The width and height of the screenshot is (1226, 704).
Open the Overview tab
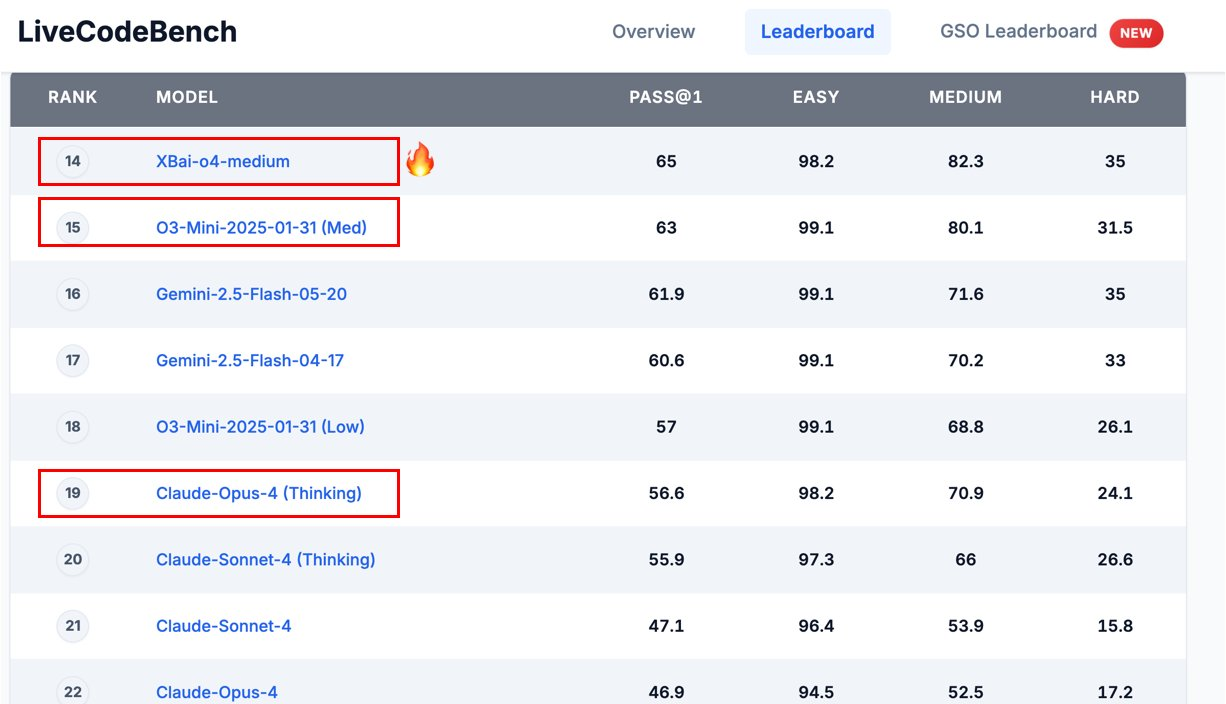click(x=653, y=32)
